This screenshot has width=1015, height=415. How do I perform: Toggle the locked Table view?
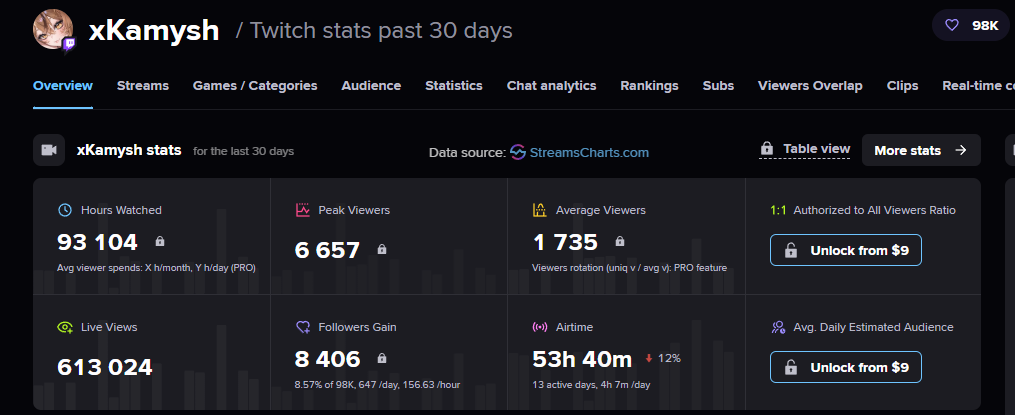click(805, 149)
